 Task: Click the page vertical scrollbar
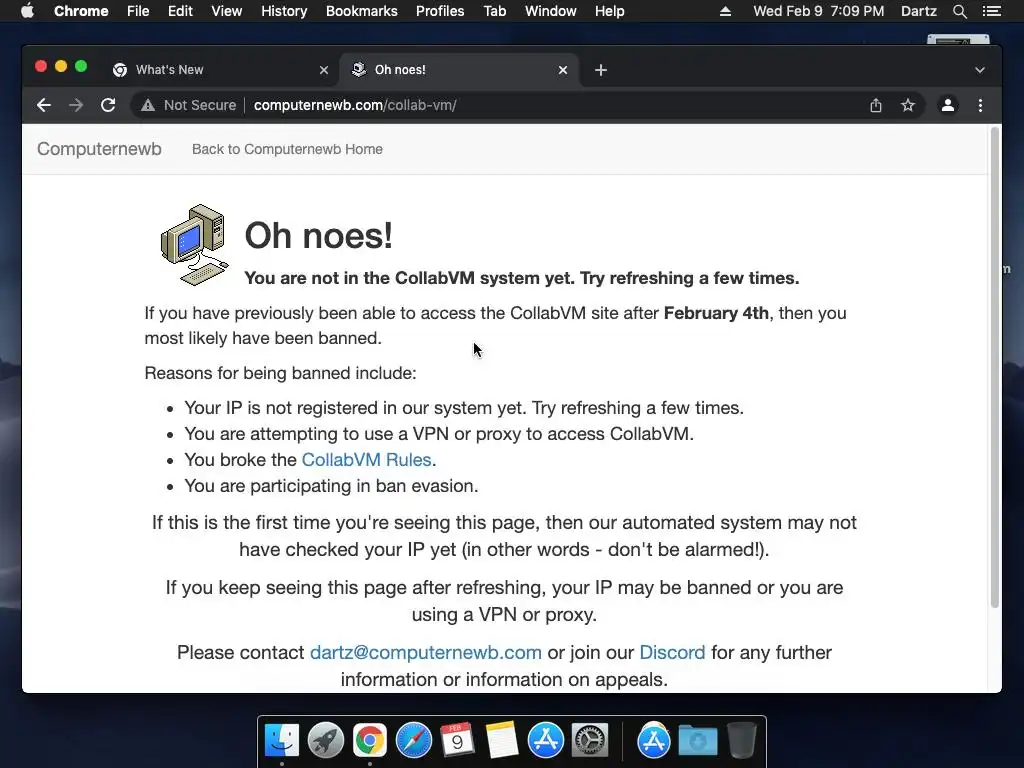(995, 369)
